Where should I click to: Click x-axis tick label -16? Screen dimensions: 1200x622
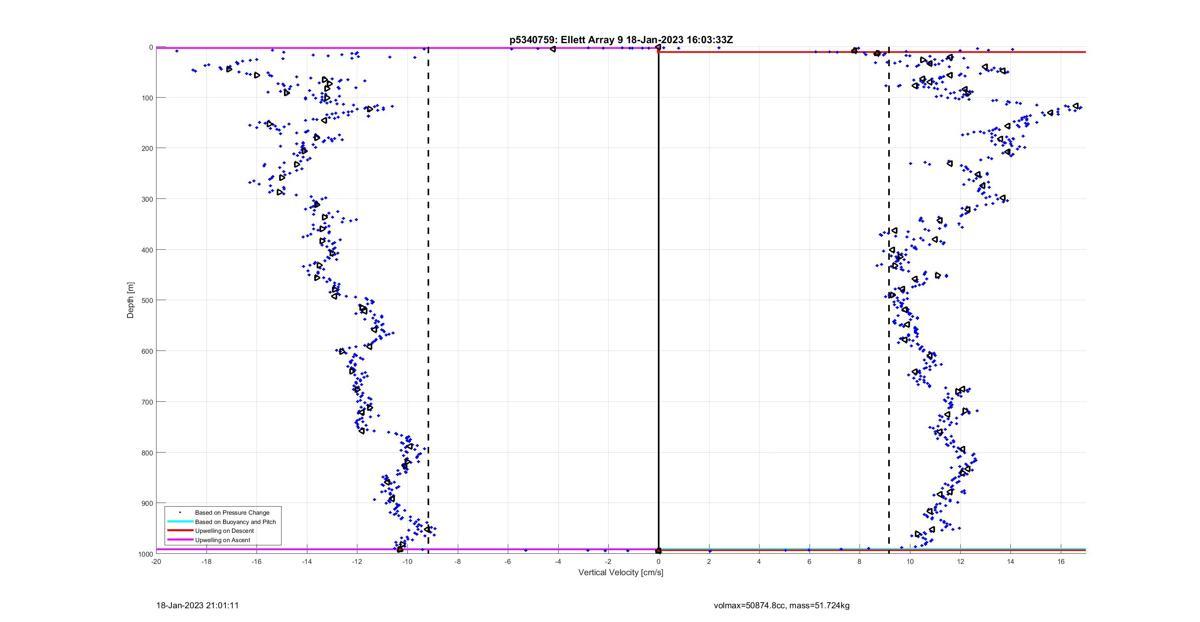(256, 561)
